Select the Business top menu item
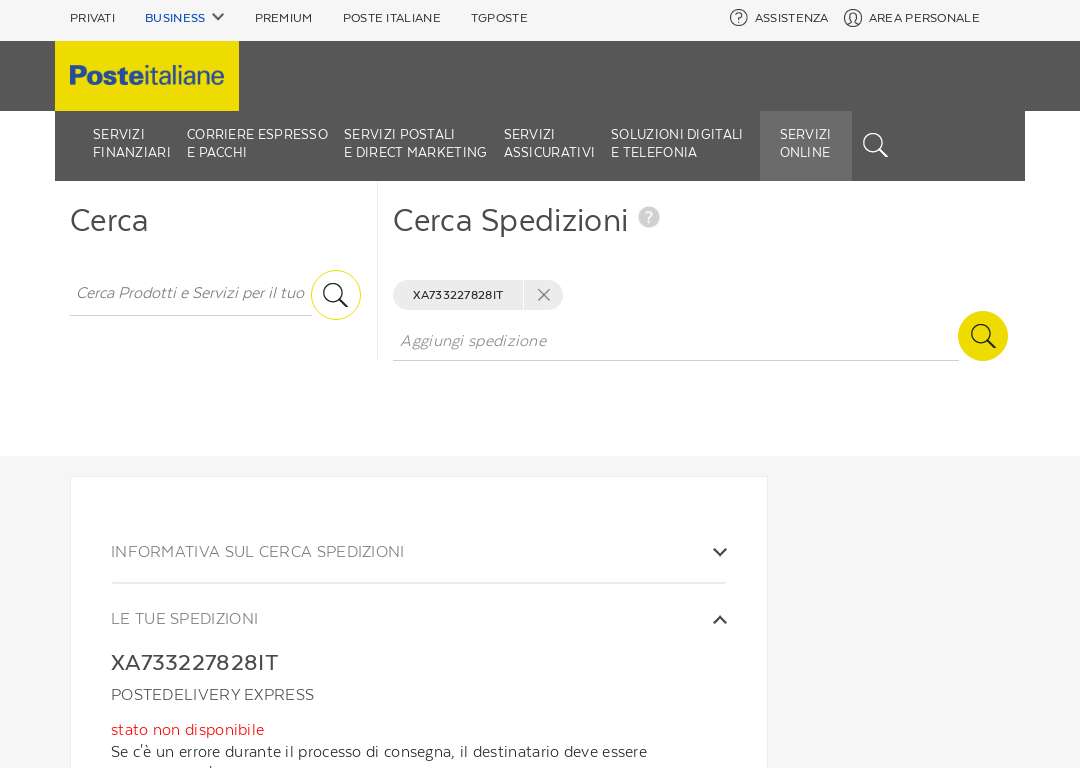This screenshot has height=768, width=1080. tap(175, 18)
